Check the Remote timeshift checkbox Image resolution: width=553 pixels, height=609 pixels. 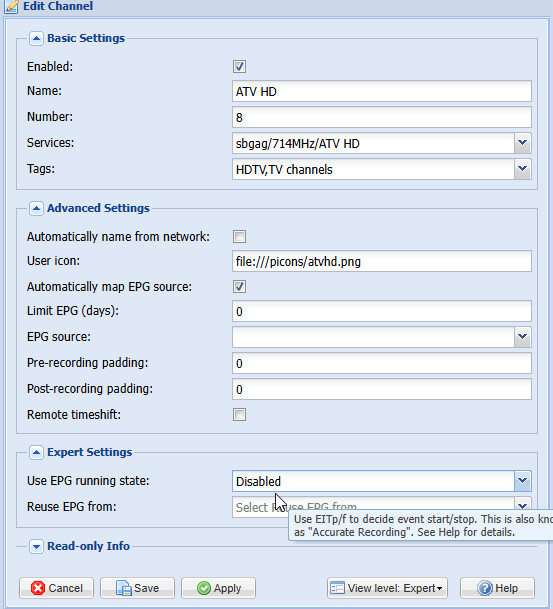coord(239,414)
